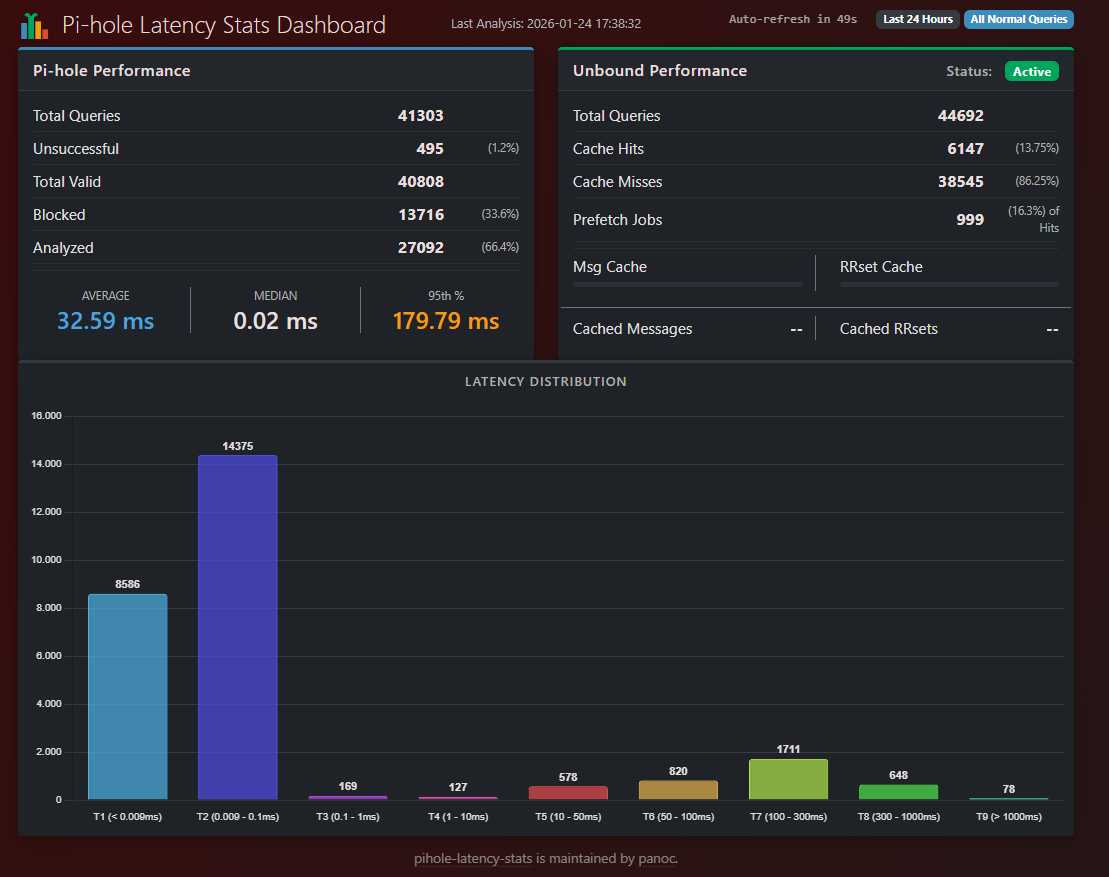Click the Unbound Performance panel header
This screenshot has width=1109, height=877.
point(659,71)
